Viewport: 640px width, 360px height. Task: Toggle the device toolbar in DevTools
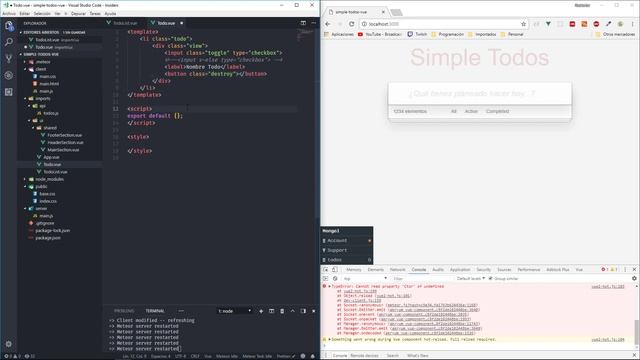(335, 270)
